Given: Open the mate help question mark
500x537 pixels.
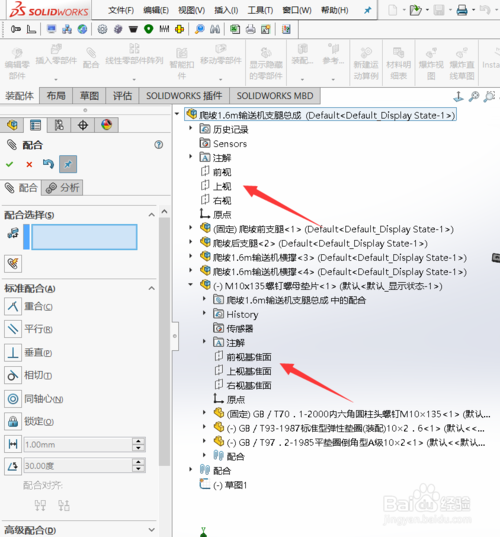Looking at the screenshot, I should [159, 145].
